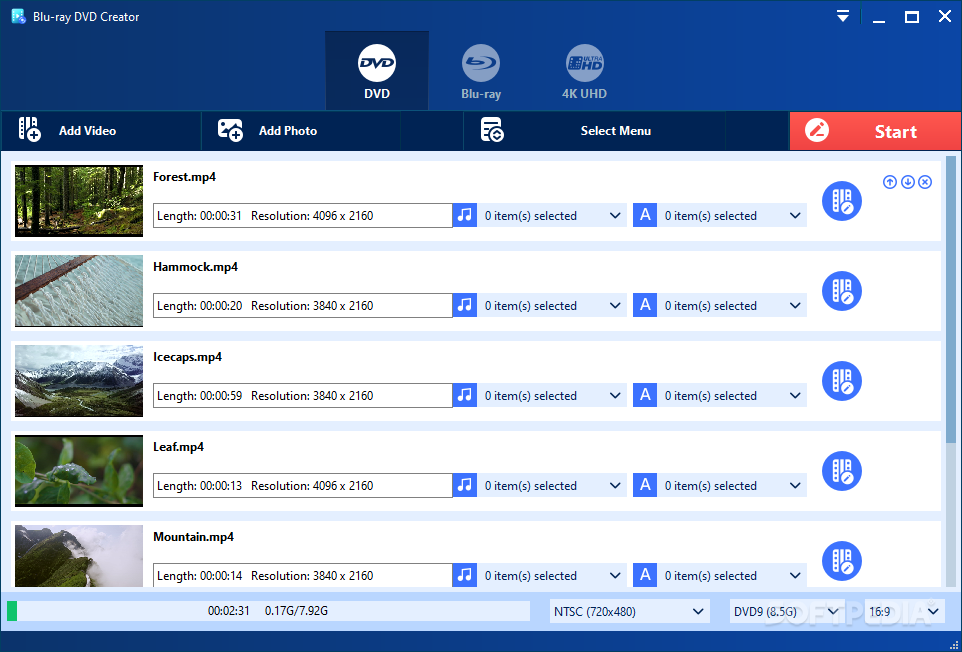
Task: Move Forest.mp4 down in the list
Action: [x=908, y=182]
